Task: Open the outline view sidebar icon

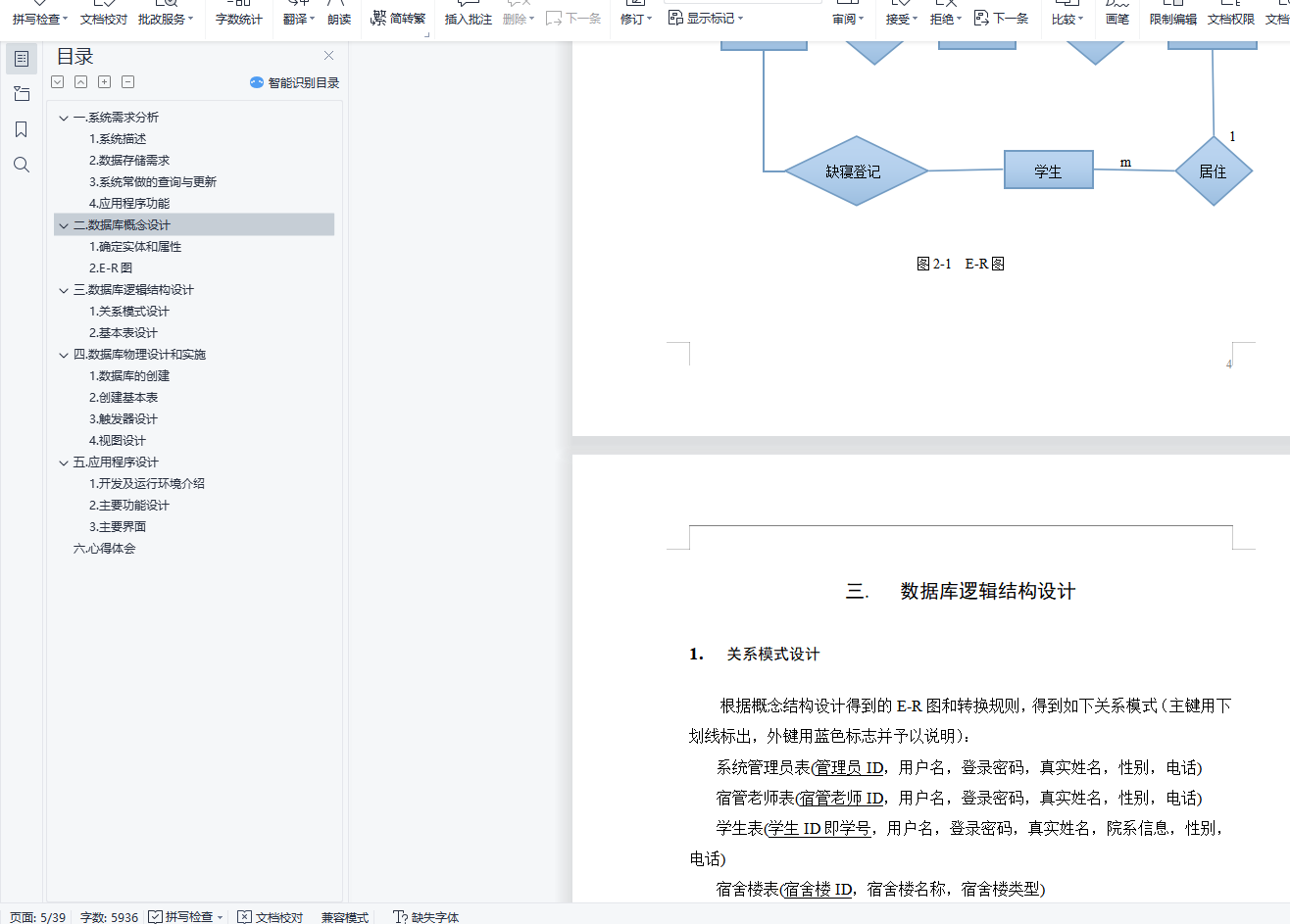Action: click(22, 59)
